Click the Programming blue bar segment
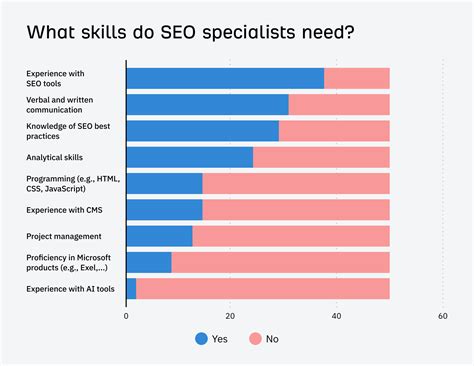 165,183
